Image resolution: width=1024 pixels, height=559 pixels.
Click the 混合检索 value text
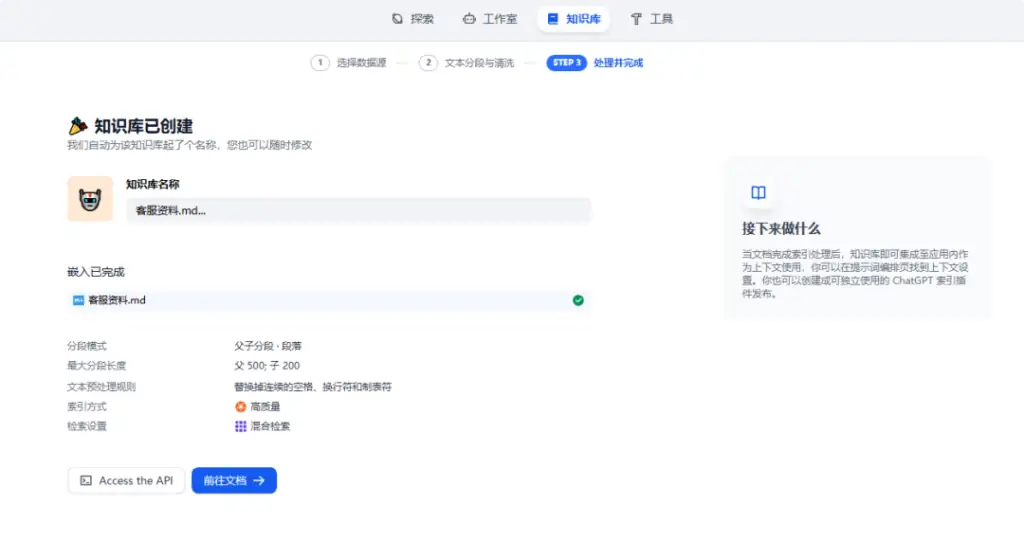pyautogui.click(x=270, y=426)
